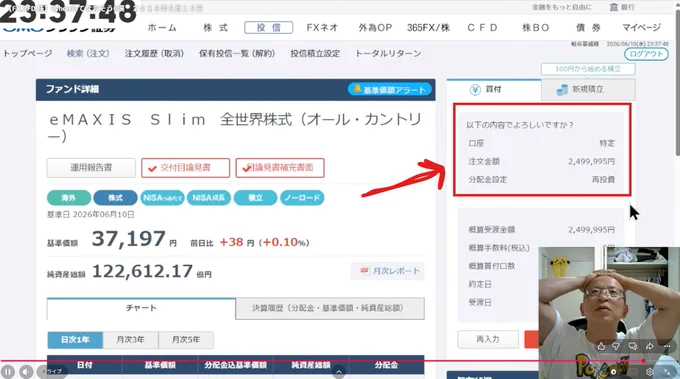Image resolution: width=680 pixels, height=379 pixels.
Task: Go to トップページ submenu link
Action: coord(27,53)
